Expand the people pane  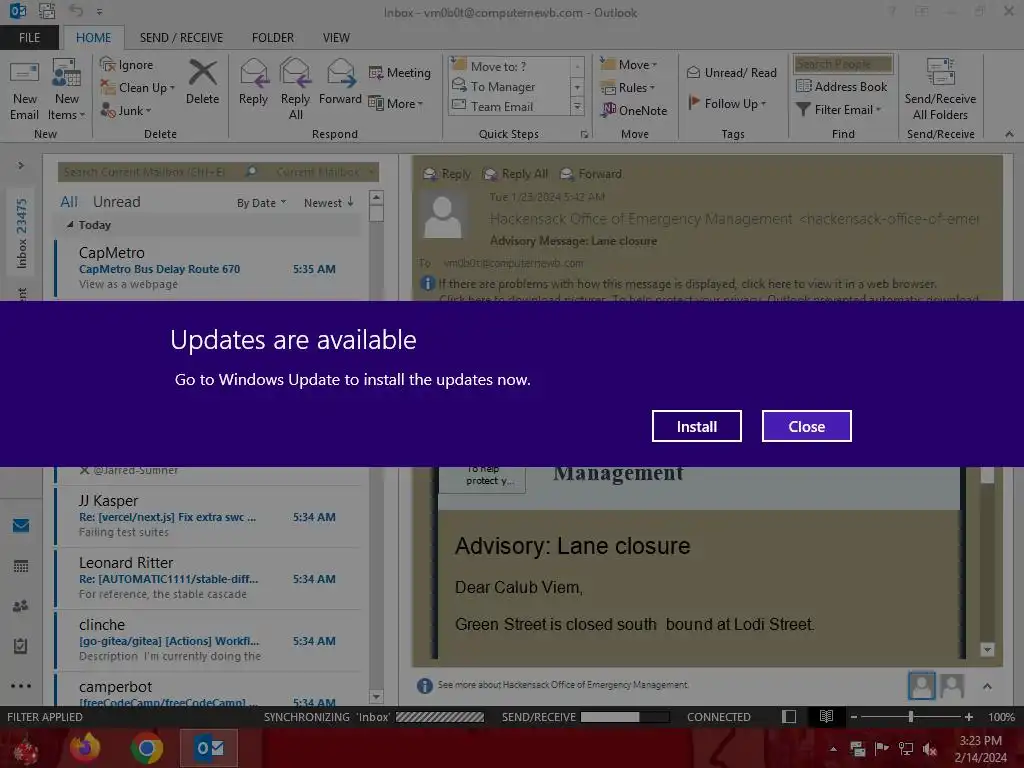coord(987,686)
